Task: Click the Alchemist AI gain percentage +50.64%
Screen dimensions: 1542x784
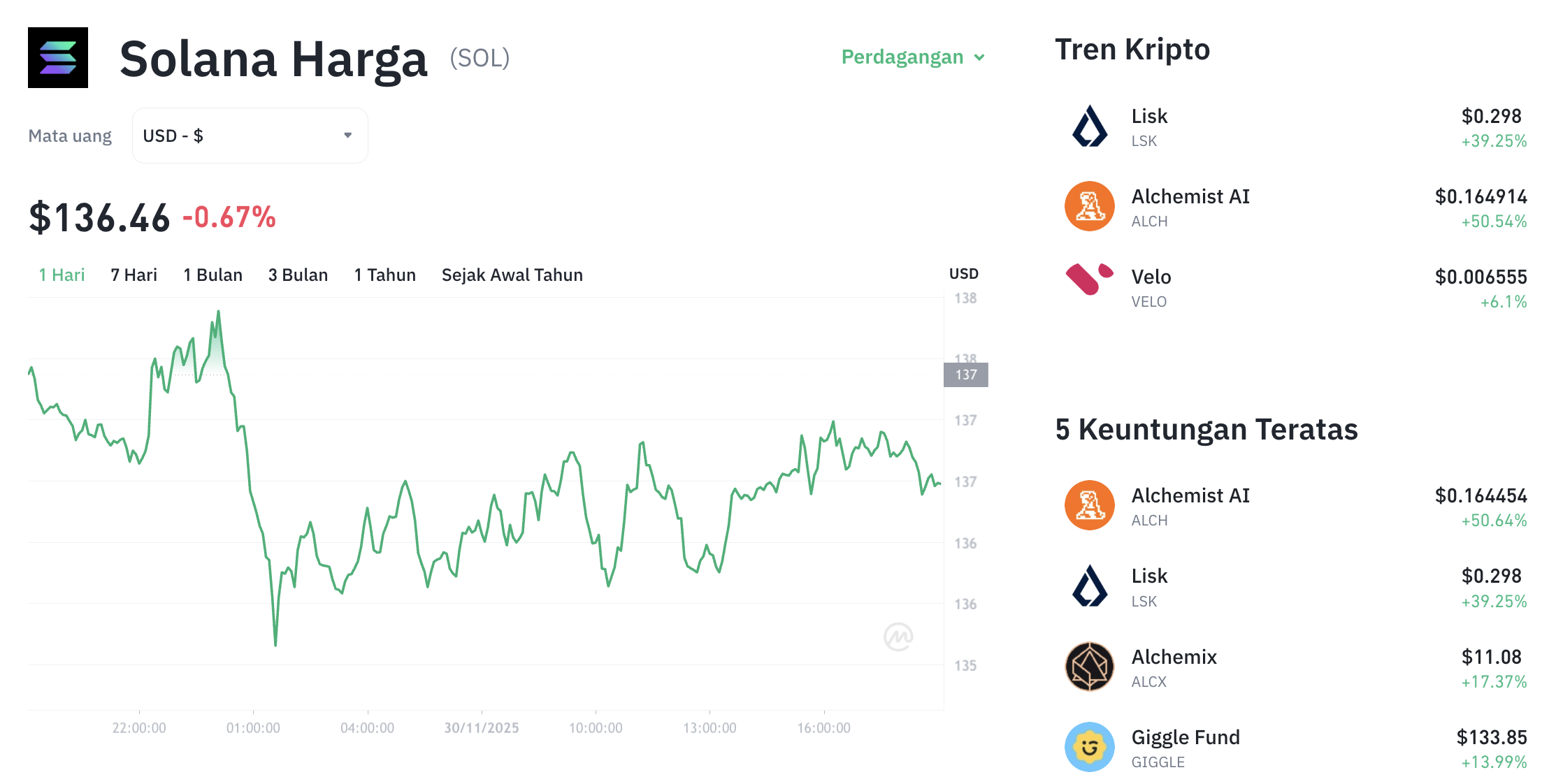Action: tap(1495, 520)
